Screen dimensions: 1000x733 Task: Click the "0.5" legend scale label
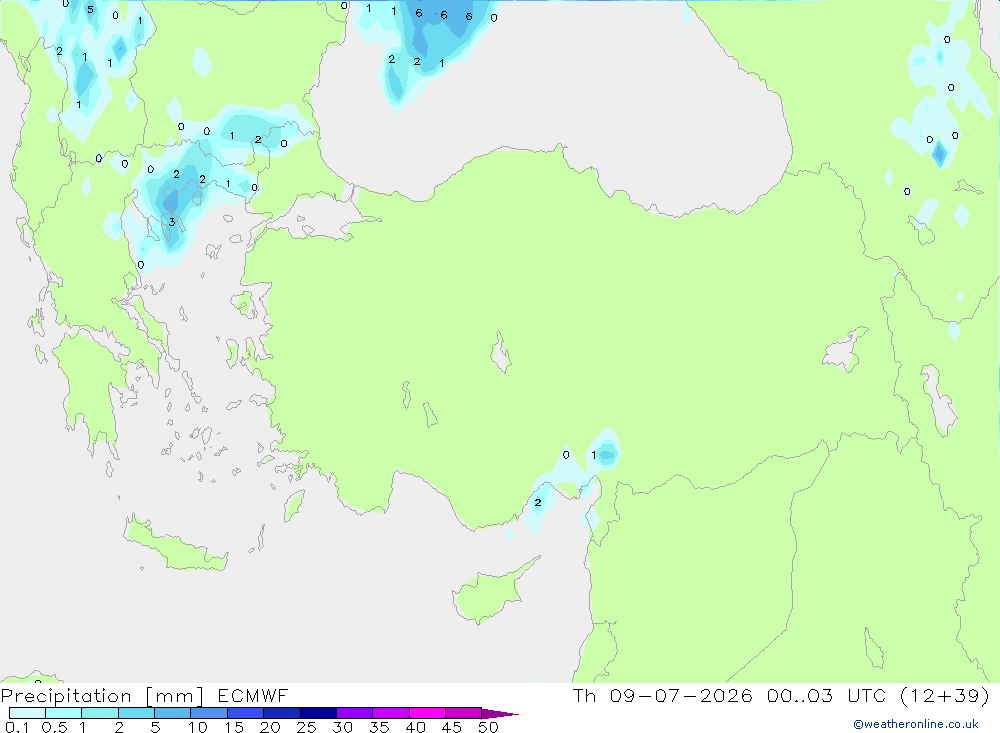tap(54, 727)
